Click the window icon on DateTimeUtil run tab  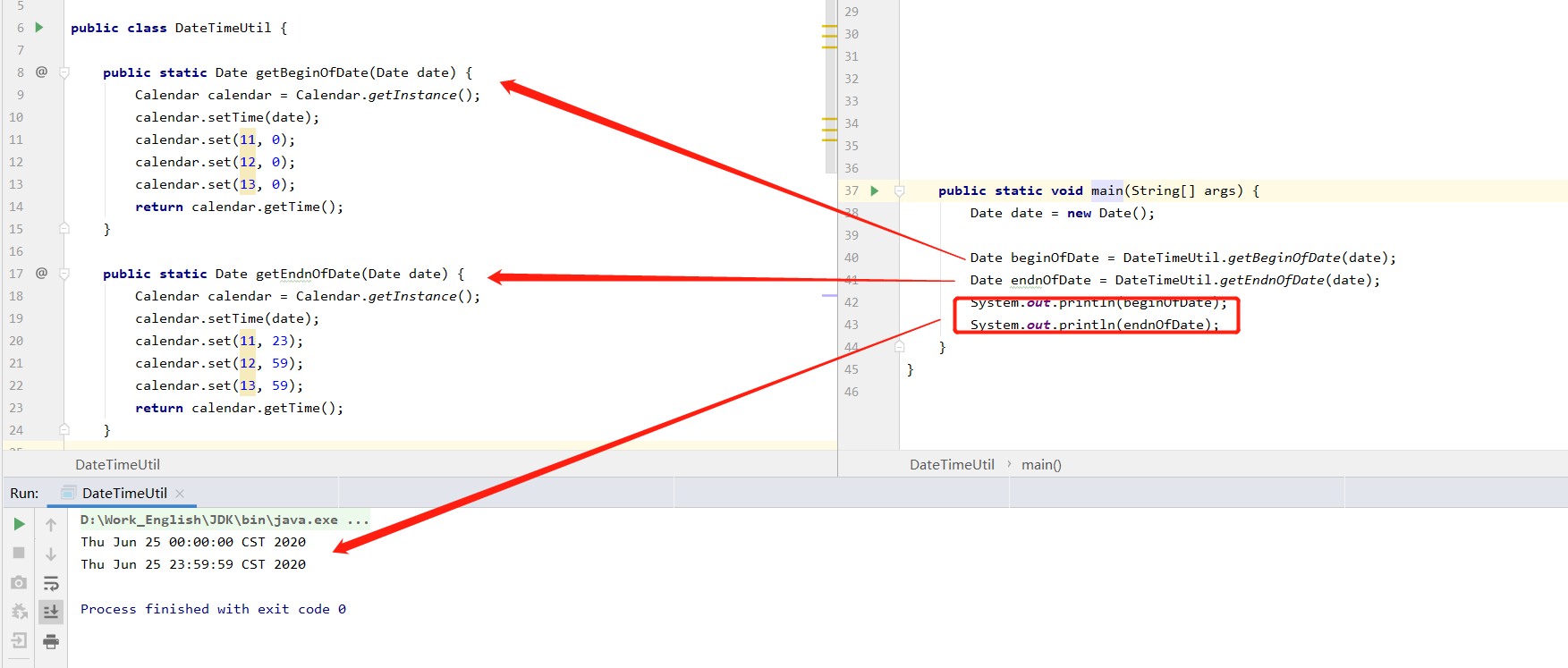(68, 493)
